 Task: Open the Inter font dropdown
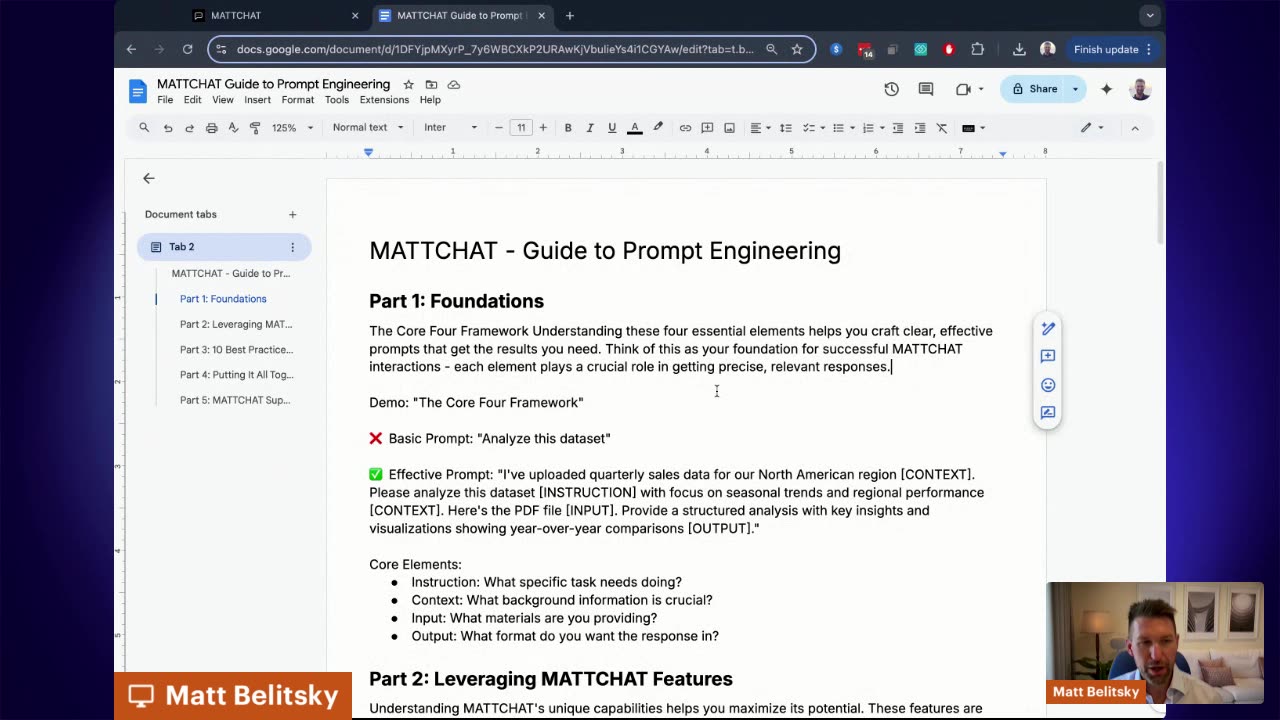[x=450, y=128]
